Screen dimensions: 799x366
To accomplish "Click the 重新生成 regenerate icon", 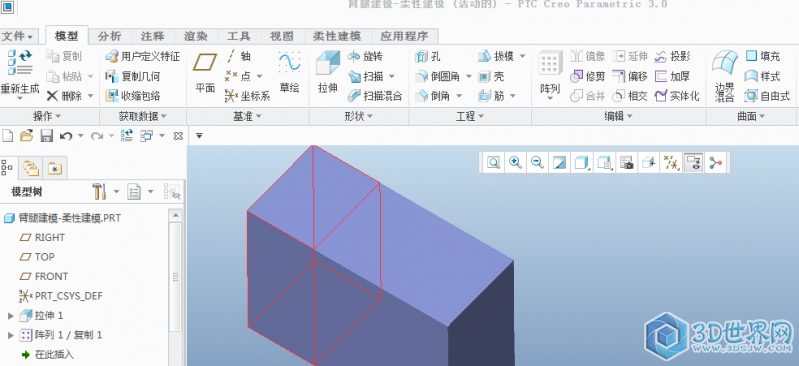I will pos(20,62).
